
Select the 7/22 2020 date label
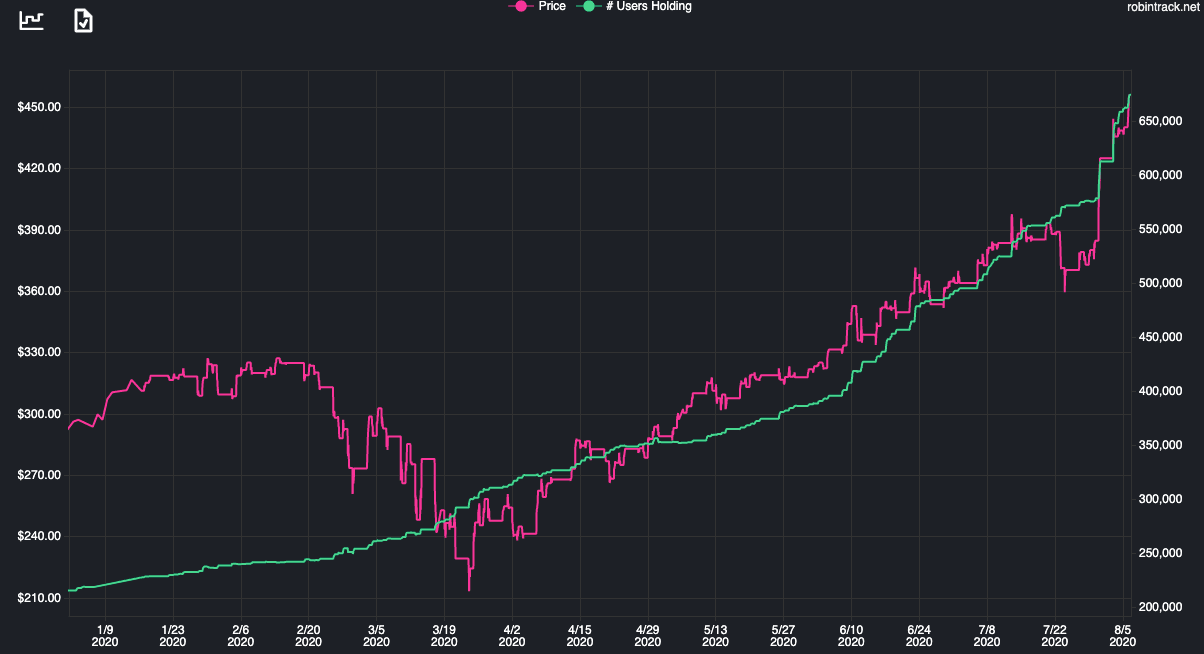(x=1055, y=636)
